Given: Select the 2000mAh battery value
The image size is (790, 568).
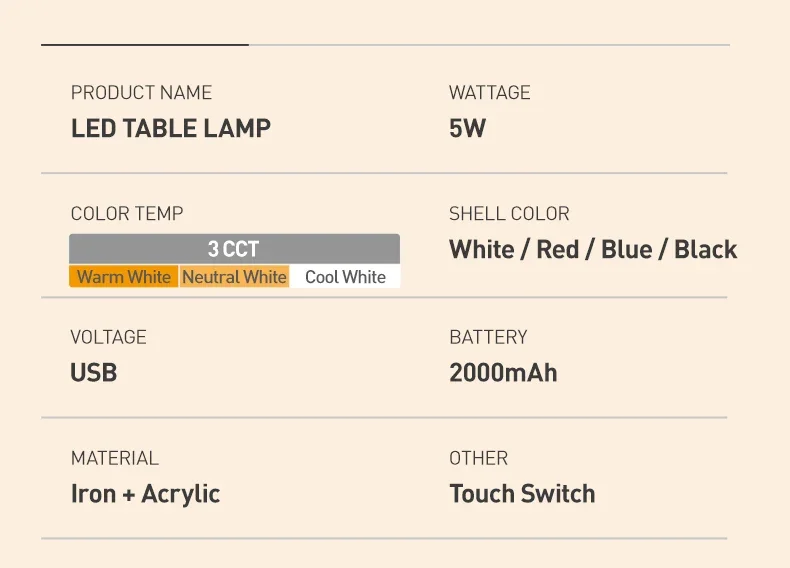Looking at the screenshot, I should click(x=503, y=373).
